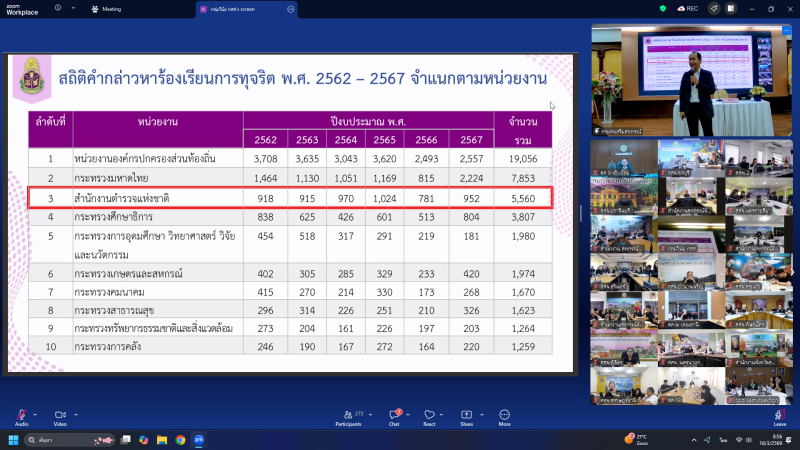
Task: Open the Participants panel
Action: (x=348, y=415)
